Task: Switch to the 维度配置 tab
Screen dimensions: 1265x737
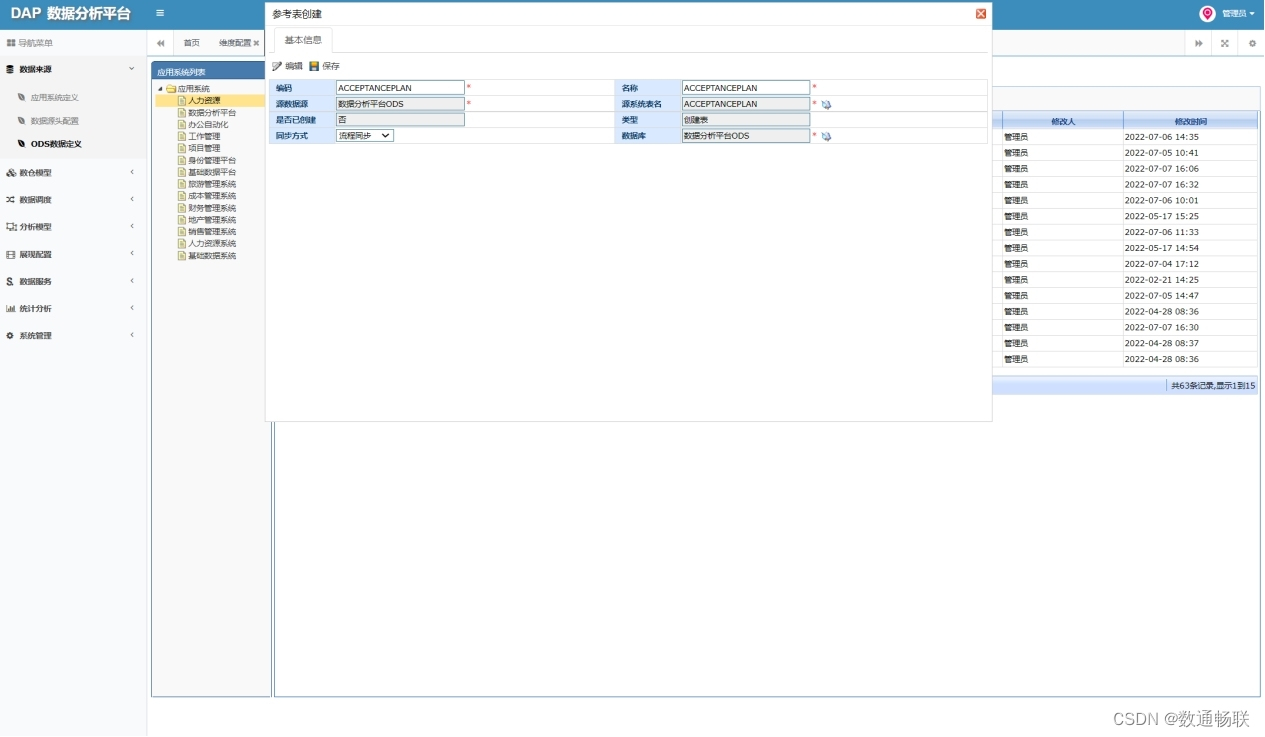Action: click(235, 43)
